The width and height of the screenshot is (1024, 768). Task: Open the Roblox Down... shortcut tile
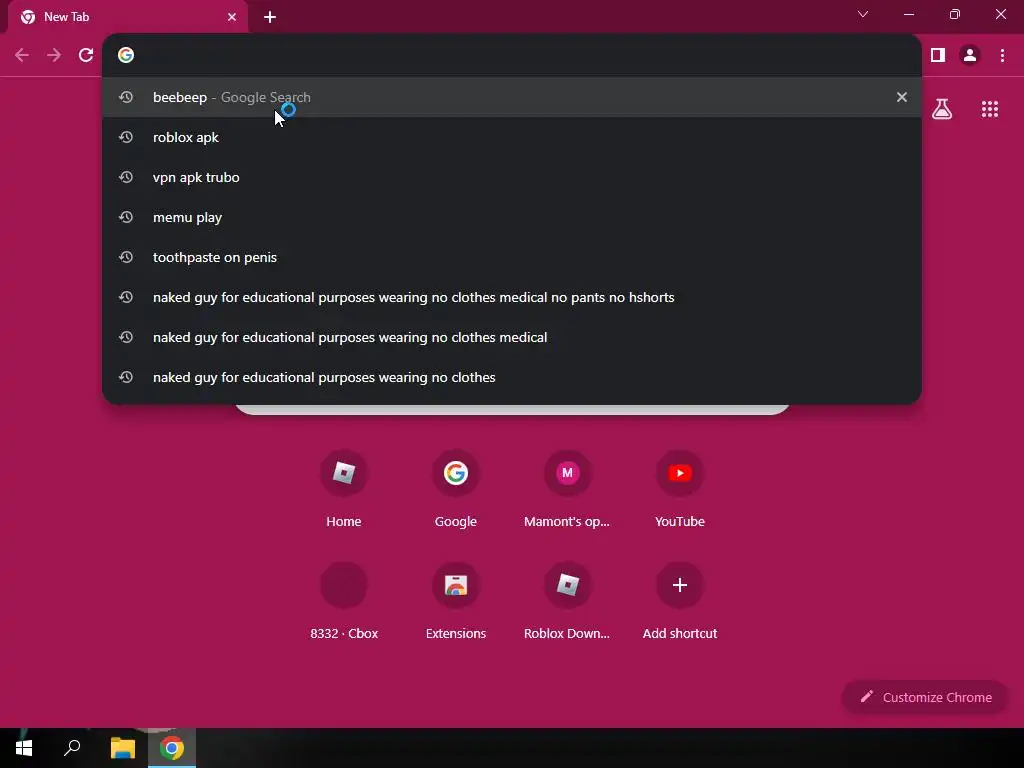[568, 601]
